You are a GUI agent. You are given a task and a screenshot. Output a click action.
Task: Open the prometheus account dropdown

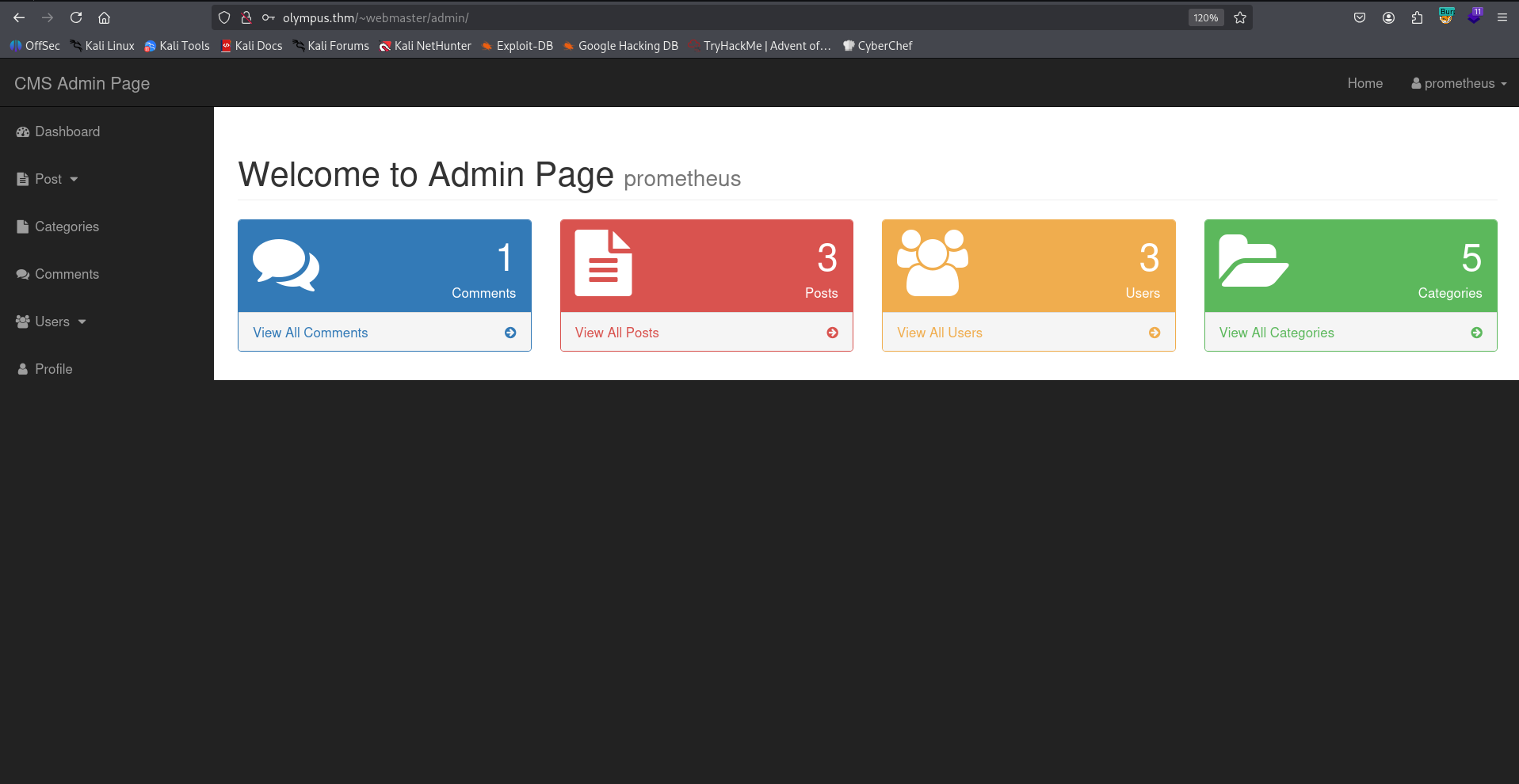pos(1458,83)
